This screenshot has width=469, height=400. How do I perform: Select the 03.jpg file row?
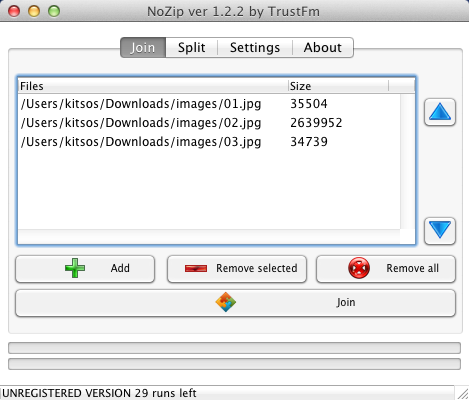pos(209,142)
